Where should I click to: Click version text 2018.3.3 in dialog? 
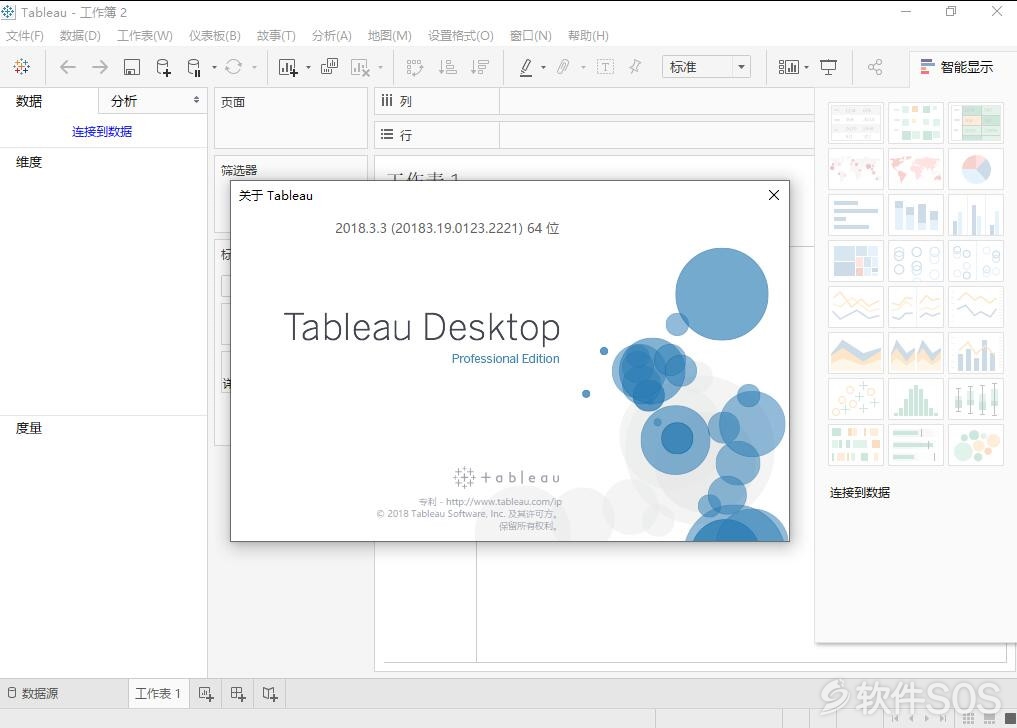pos(447,228)
